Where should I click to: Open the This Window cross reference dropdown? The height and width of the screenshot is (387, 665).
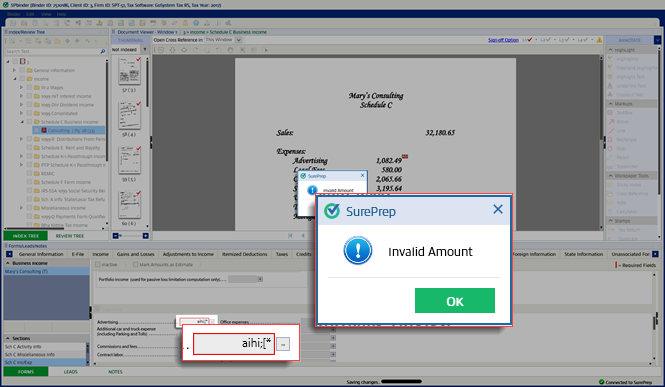pyautogui.click(x=238, y=40)
